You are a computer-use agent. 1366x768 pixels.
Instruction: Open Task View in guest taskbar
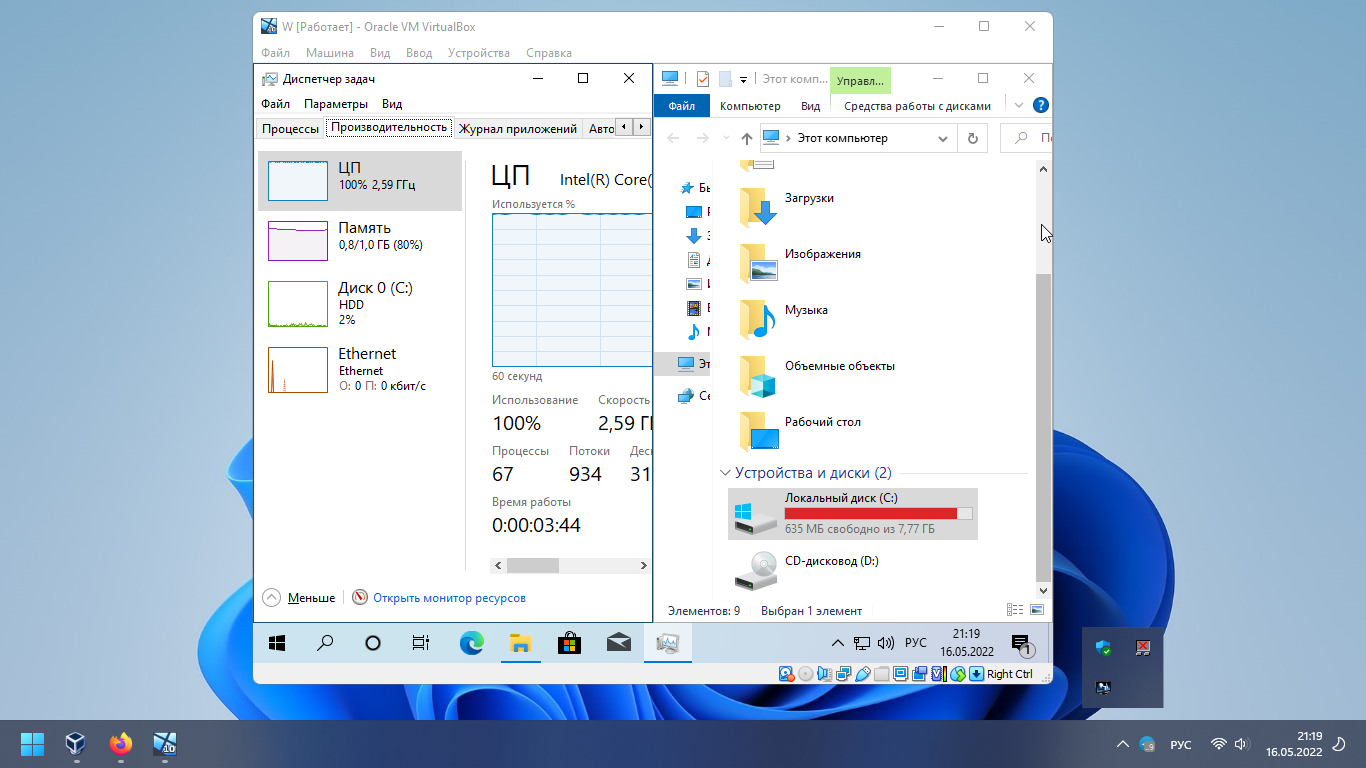[421, 643]
